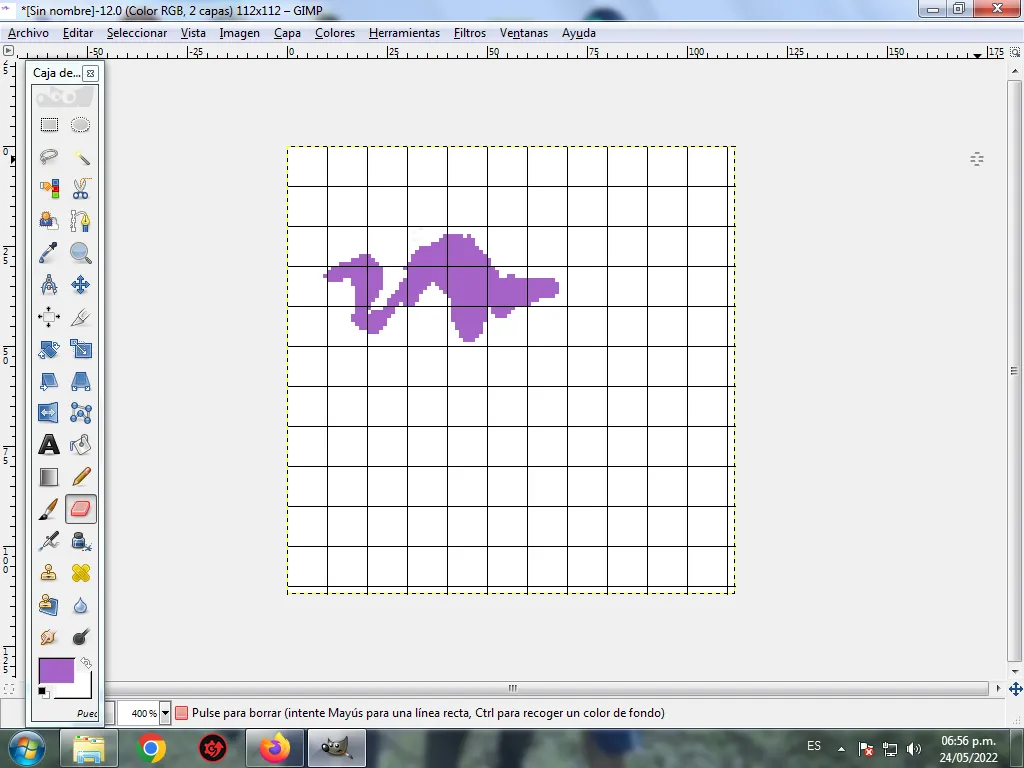
Task: Select the Color Picker eyedropper tool
Action: [x=49, y=253]
